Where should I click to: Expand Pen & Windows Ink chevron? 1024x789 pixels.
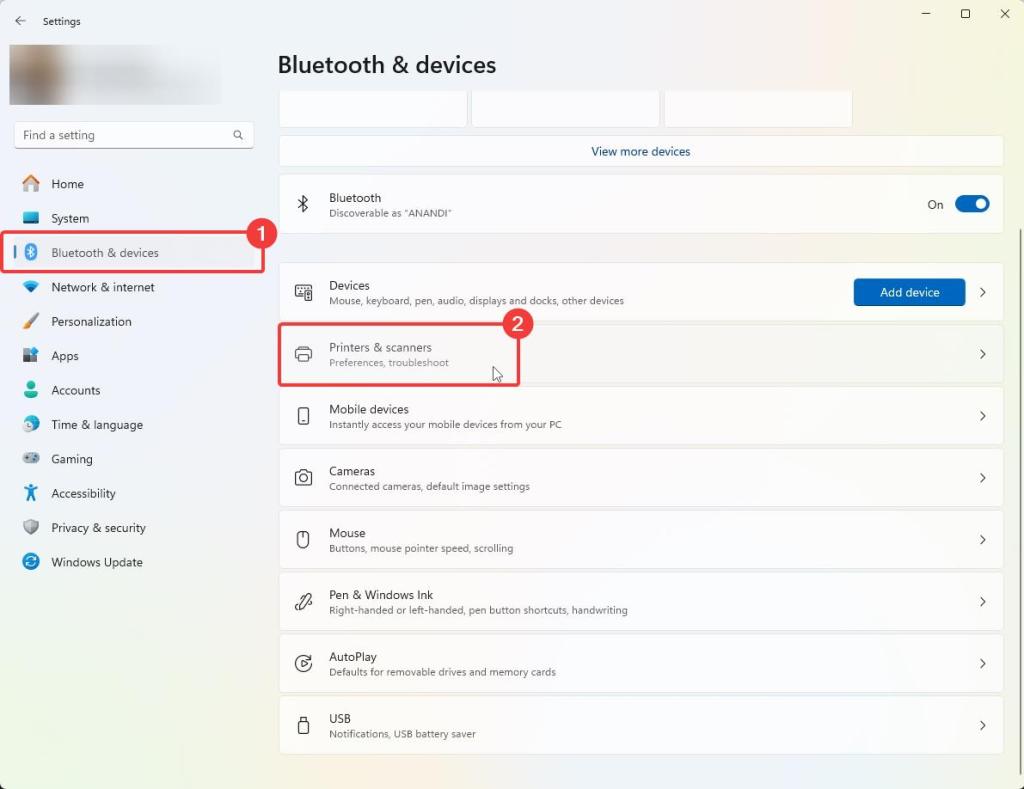[x=982, y=602]
